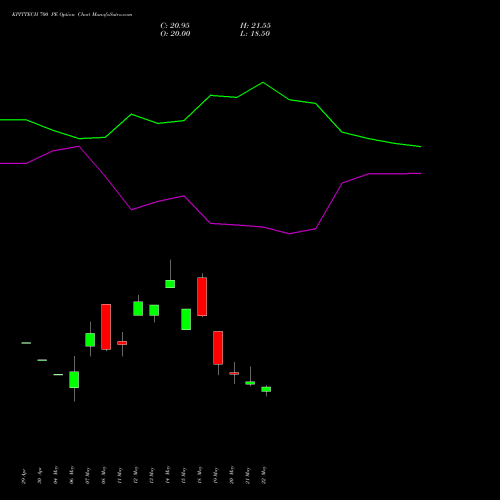Click the 15 May date label
500x500 pixels.
point(184,475)
